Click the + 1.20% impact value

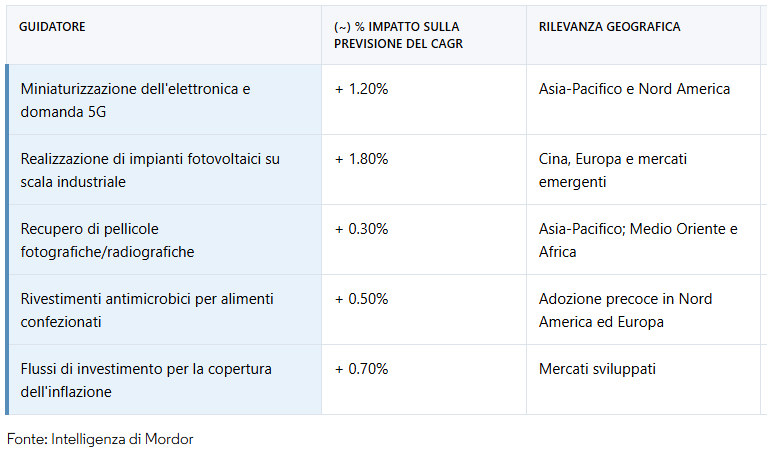coord(361,89)
